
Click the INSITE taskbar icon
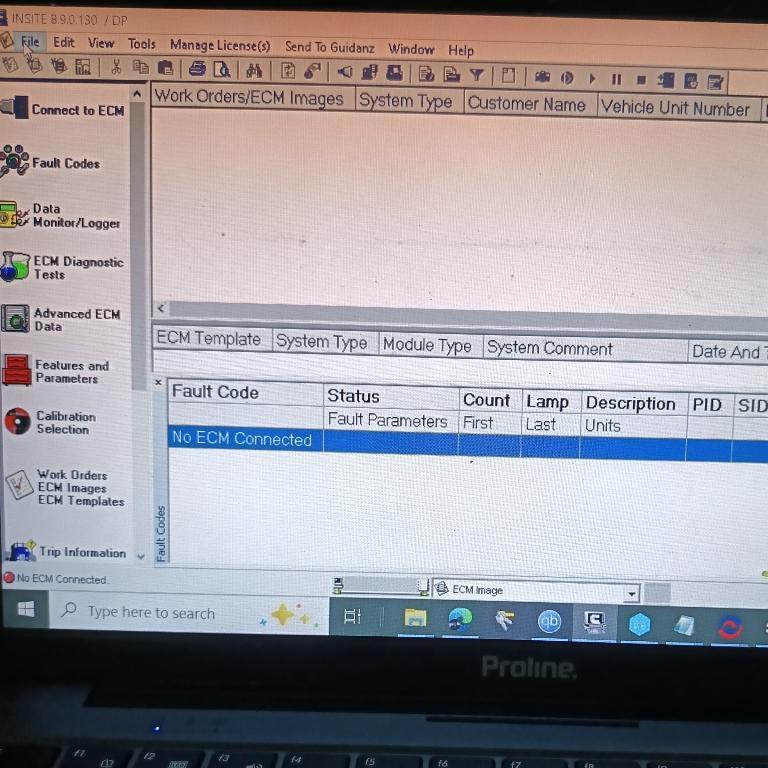[594, 623]
